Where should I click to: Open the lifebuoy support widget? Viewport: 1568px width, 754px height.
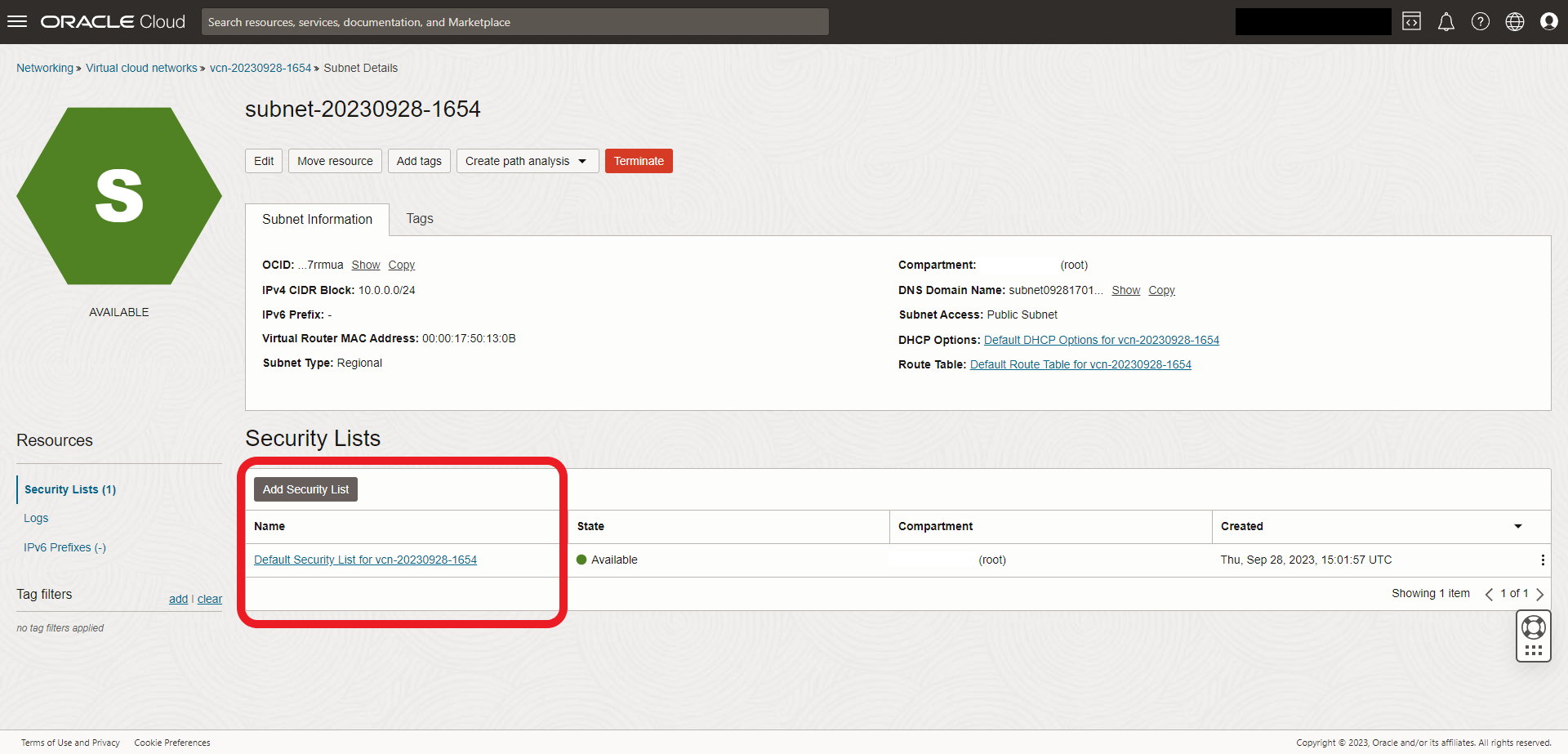click(x=1533, y=627)
